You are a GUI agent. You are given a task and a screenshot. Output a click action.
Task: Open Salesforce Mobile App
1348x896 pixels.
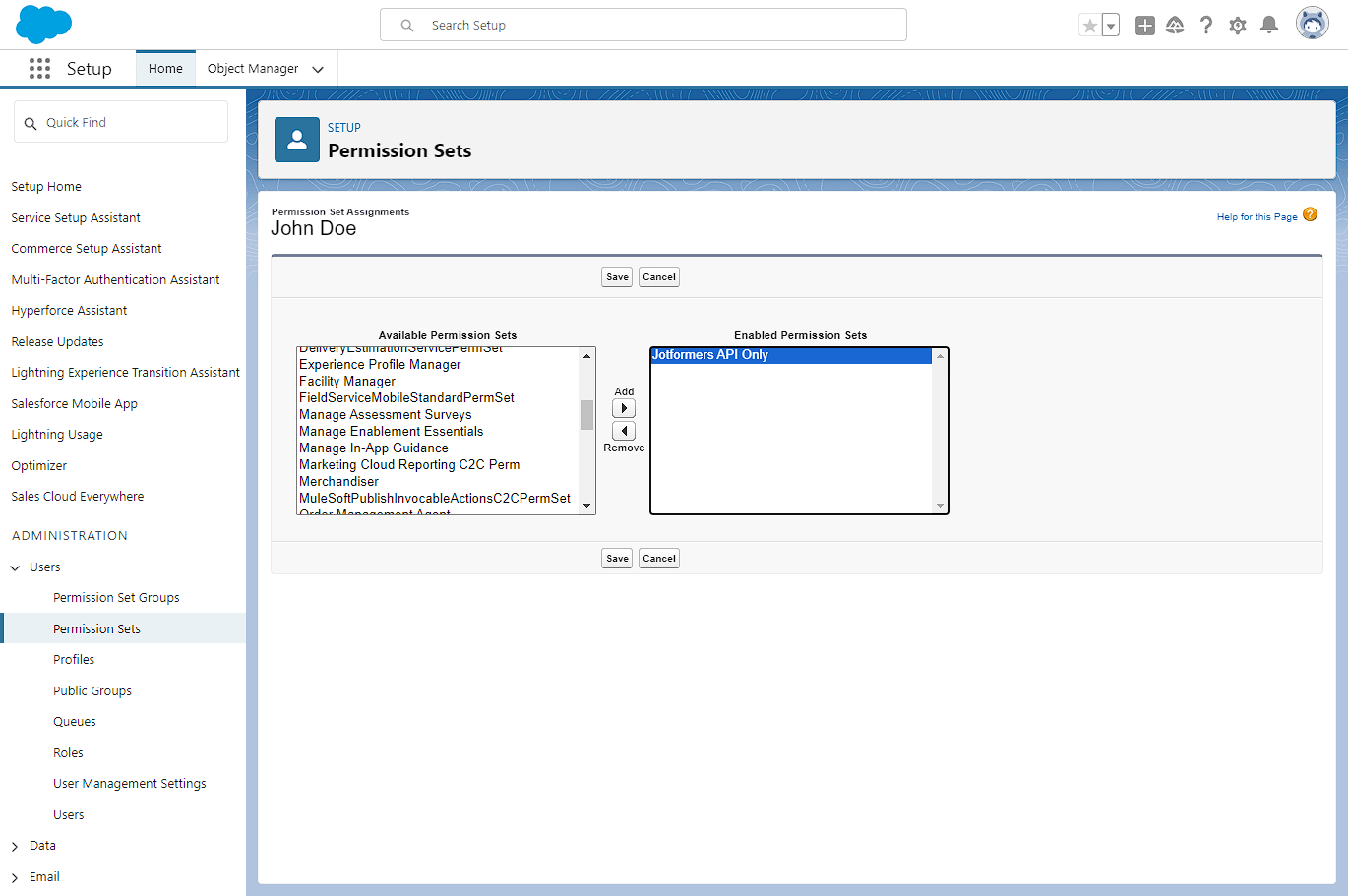tap(74, 404)
